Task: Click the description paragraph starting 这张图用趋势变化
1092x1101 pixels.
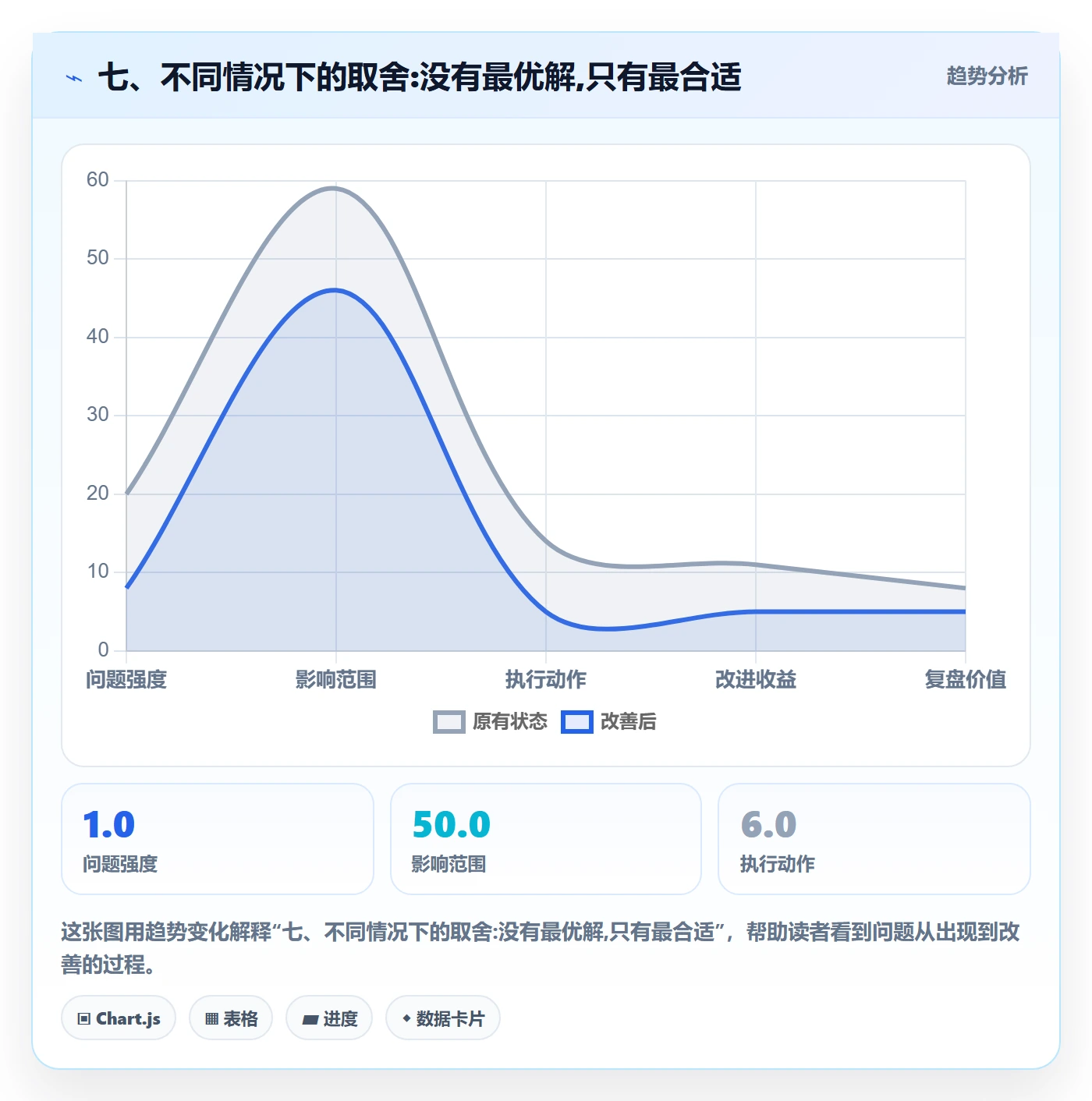Action: 541,948
